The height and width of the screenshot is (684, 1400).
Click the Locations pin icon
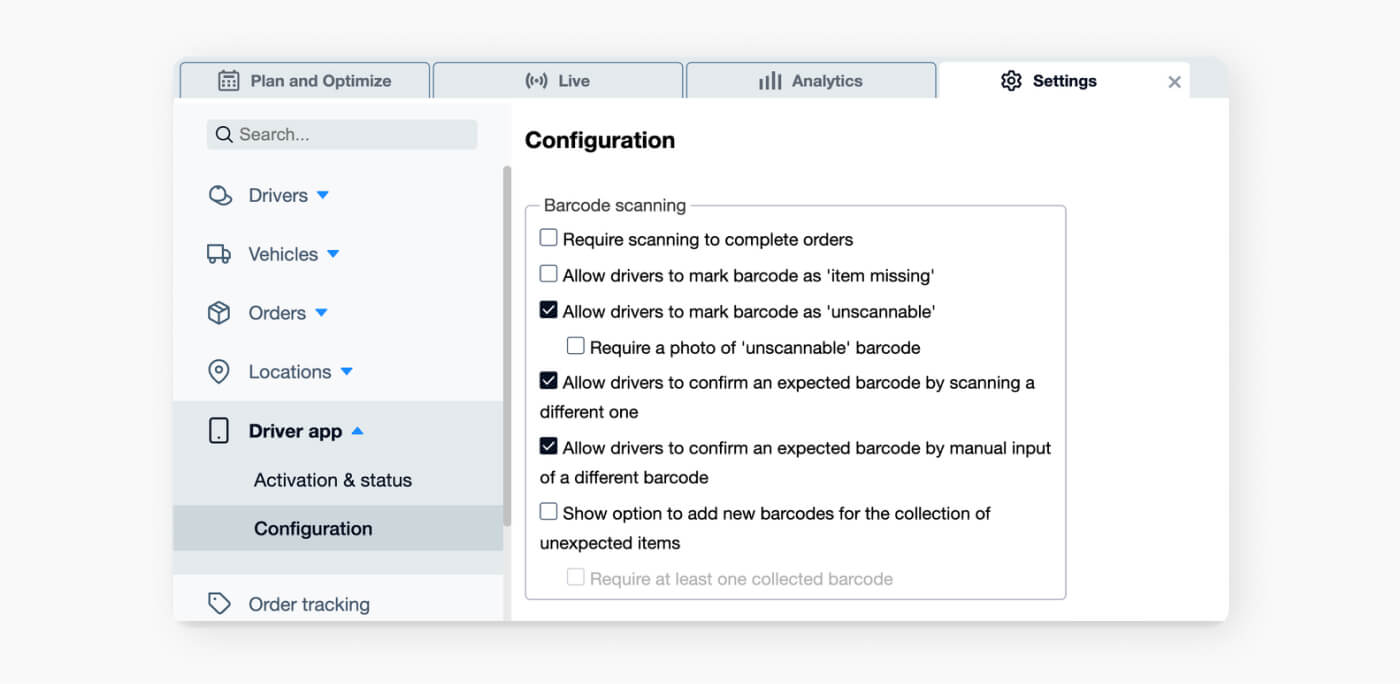click(x=221, y=371)
